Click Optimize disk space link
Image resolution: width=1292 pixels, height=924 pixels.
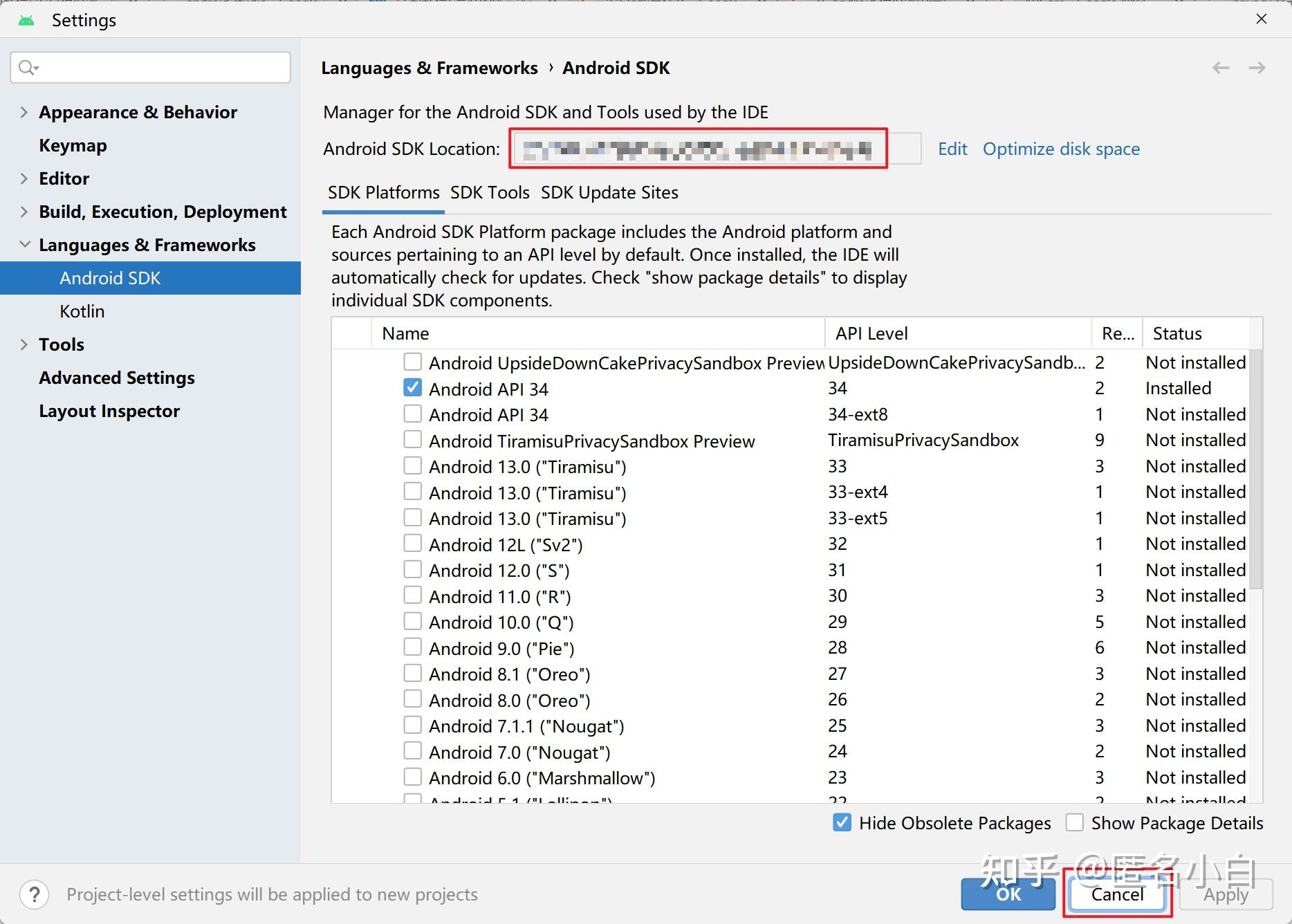1061,149
